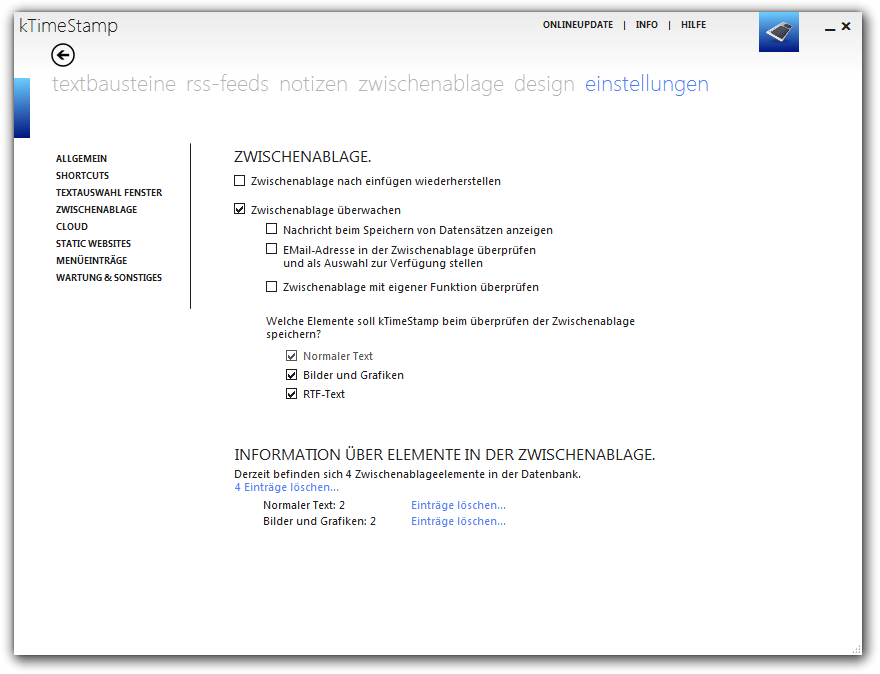The width and height of the screenshot is (880, 674).
Task: Enable Nachricht beim Speichern von Datensätzen anzeigen
Action: 272,229
